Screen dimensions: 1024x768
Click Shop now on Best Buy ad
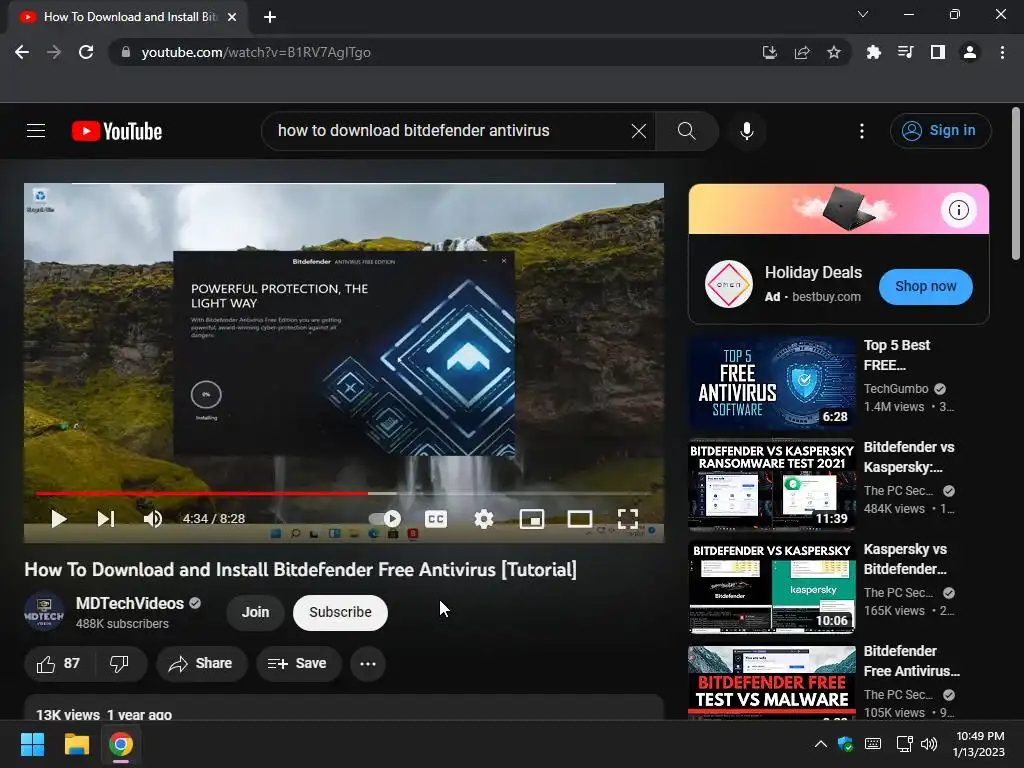pyautogui.click(x=925, y=287)
